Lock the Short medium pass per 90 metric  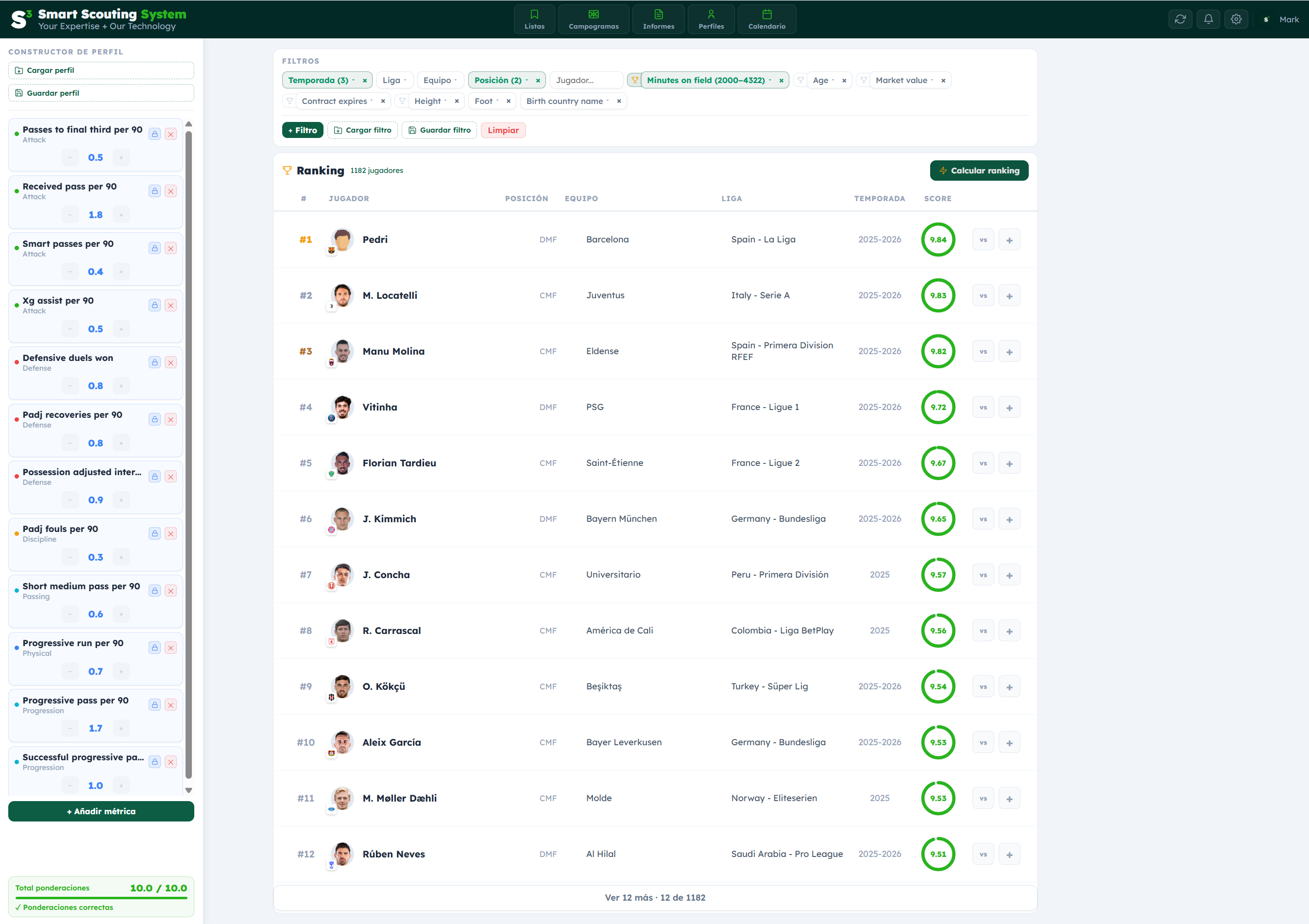point(154,590)
